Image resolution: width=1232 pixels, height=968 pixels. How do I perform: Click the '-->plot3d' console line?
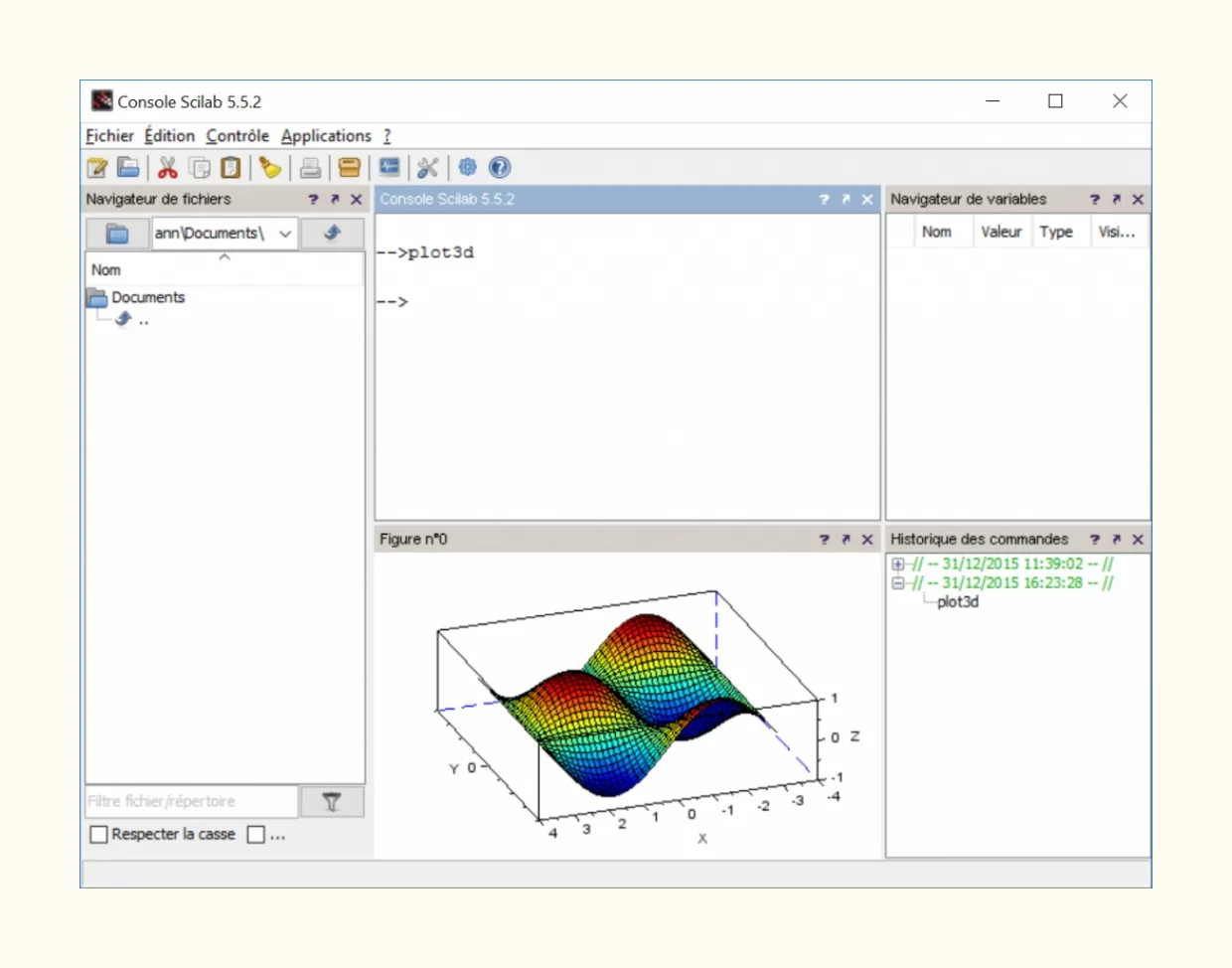pyautogui.click(x=425, y=253)
